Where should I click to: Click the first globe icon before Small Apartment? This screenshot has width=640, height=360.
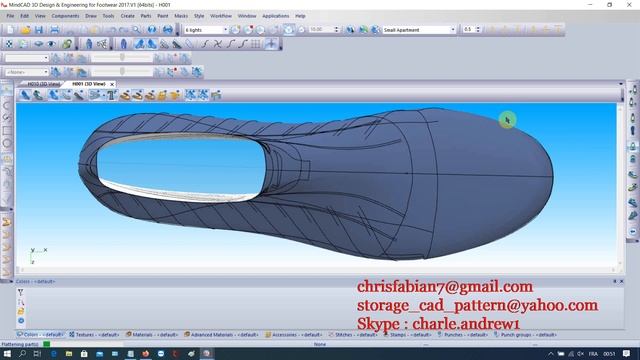click(x=350, y=30)
